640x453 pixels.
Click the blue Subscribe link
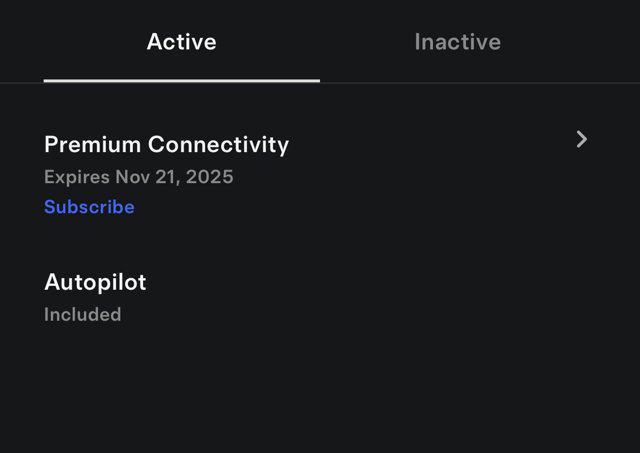tap(89, 207)
